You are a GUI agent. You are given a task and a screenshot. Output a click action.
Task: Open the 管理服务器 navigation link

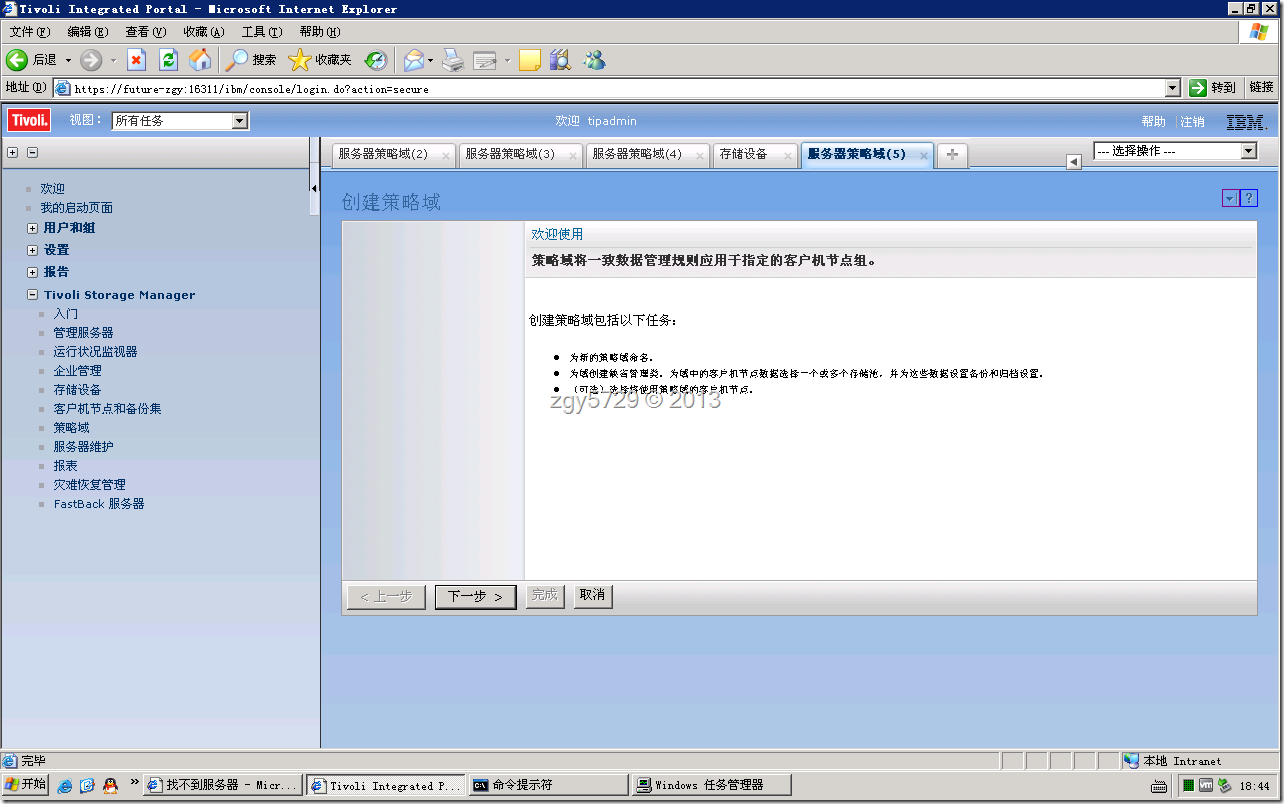click(84, 333)
